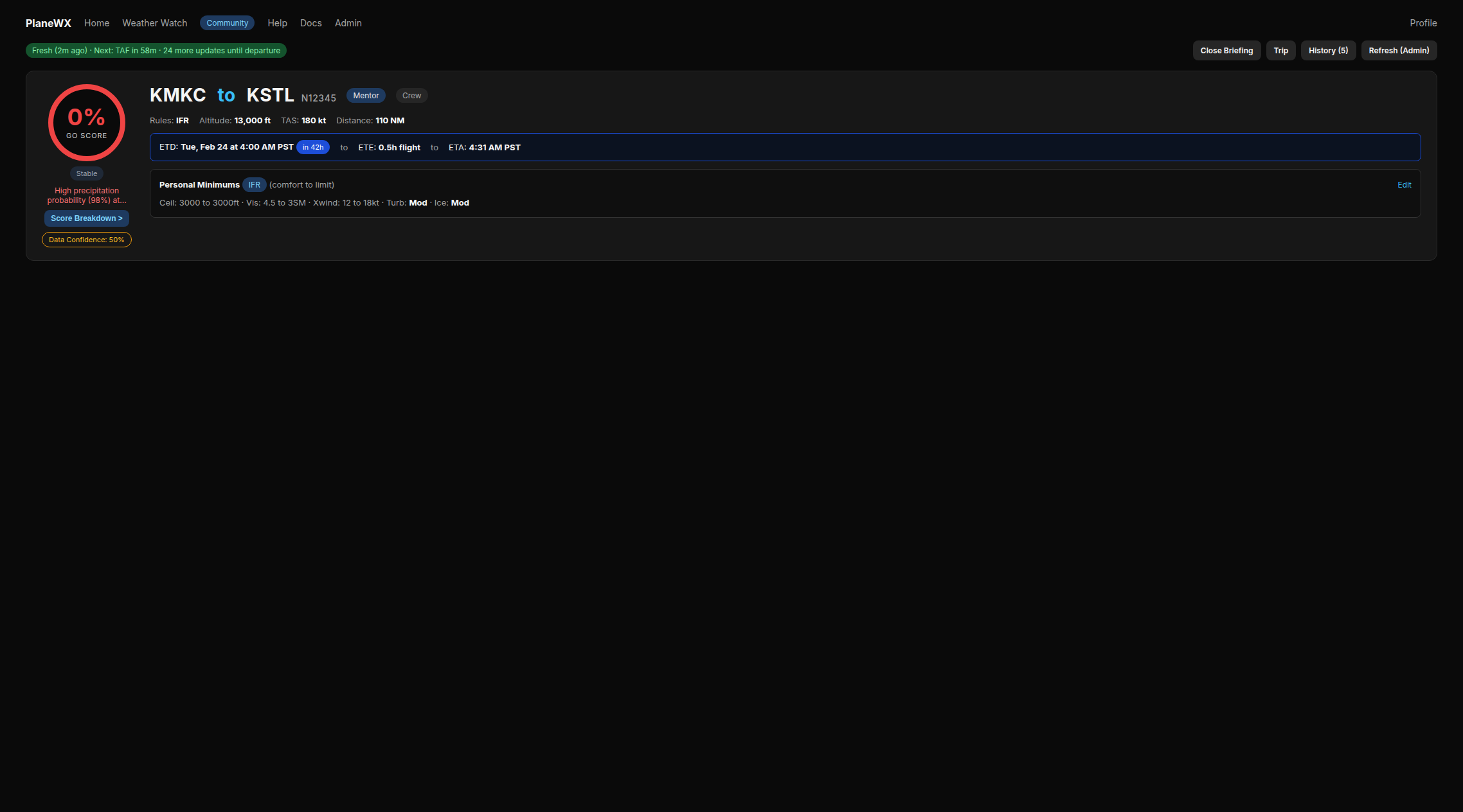Click the '(comfort to limit)' note
Screen dimensions: 1463x812
coord(301,185)
